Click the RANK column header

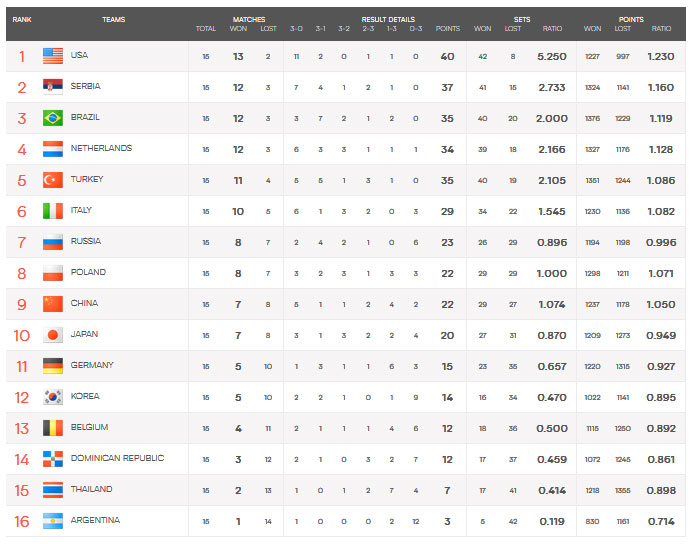click(22, 19)
